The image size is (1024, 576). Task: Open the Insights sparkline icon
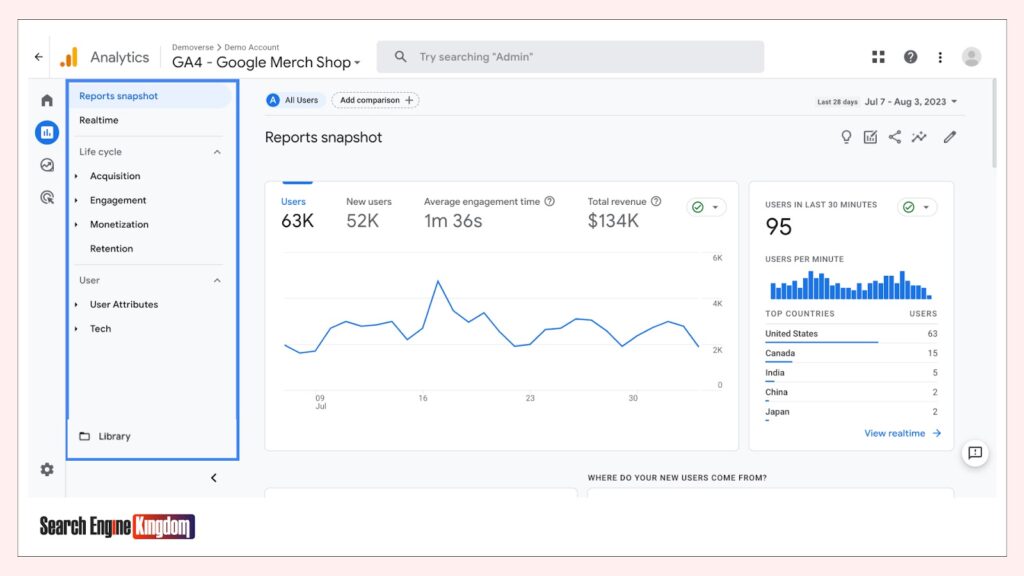coord(919,136)
